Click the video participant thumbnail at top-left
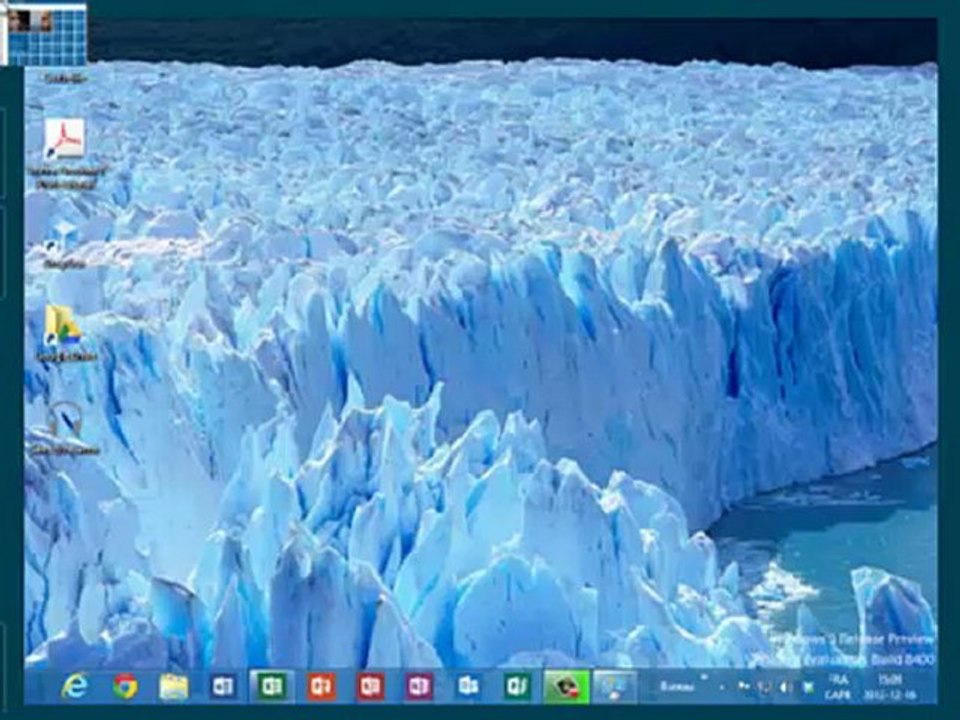The height and width of the screenshot is (720, 960). (x=29, y=21)
